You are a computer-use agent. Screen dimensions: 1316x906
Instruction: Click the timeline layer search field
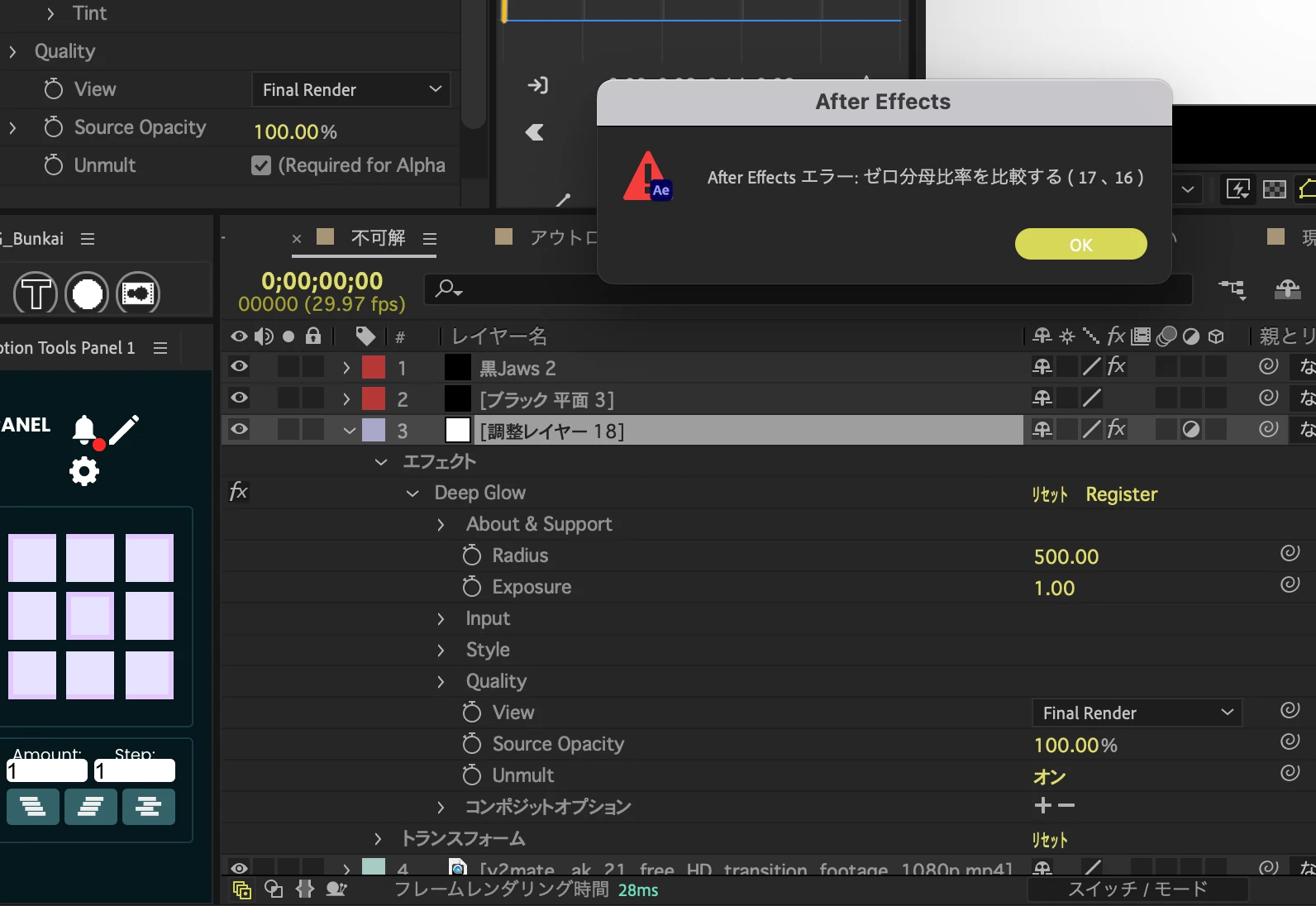810,288
